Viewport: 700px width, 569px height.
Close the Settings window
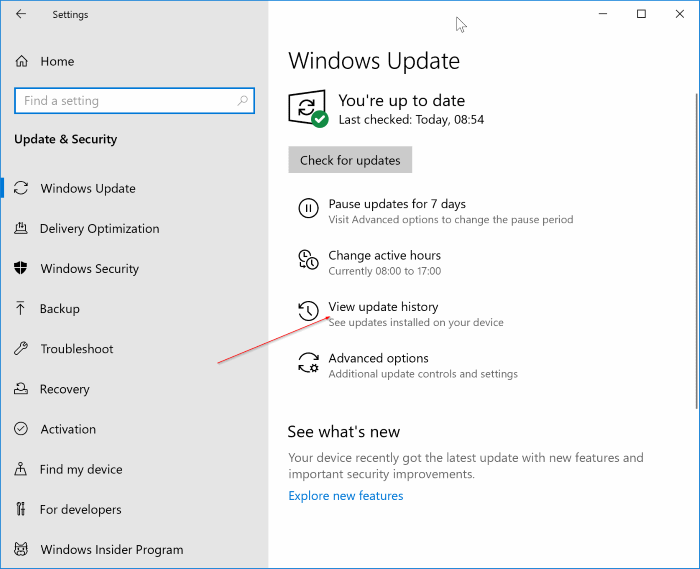pos(679,14)
